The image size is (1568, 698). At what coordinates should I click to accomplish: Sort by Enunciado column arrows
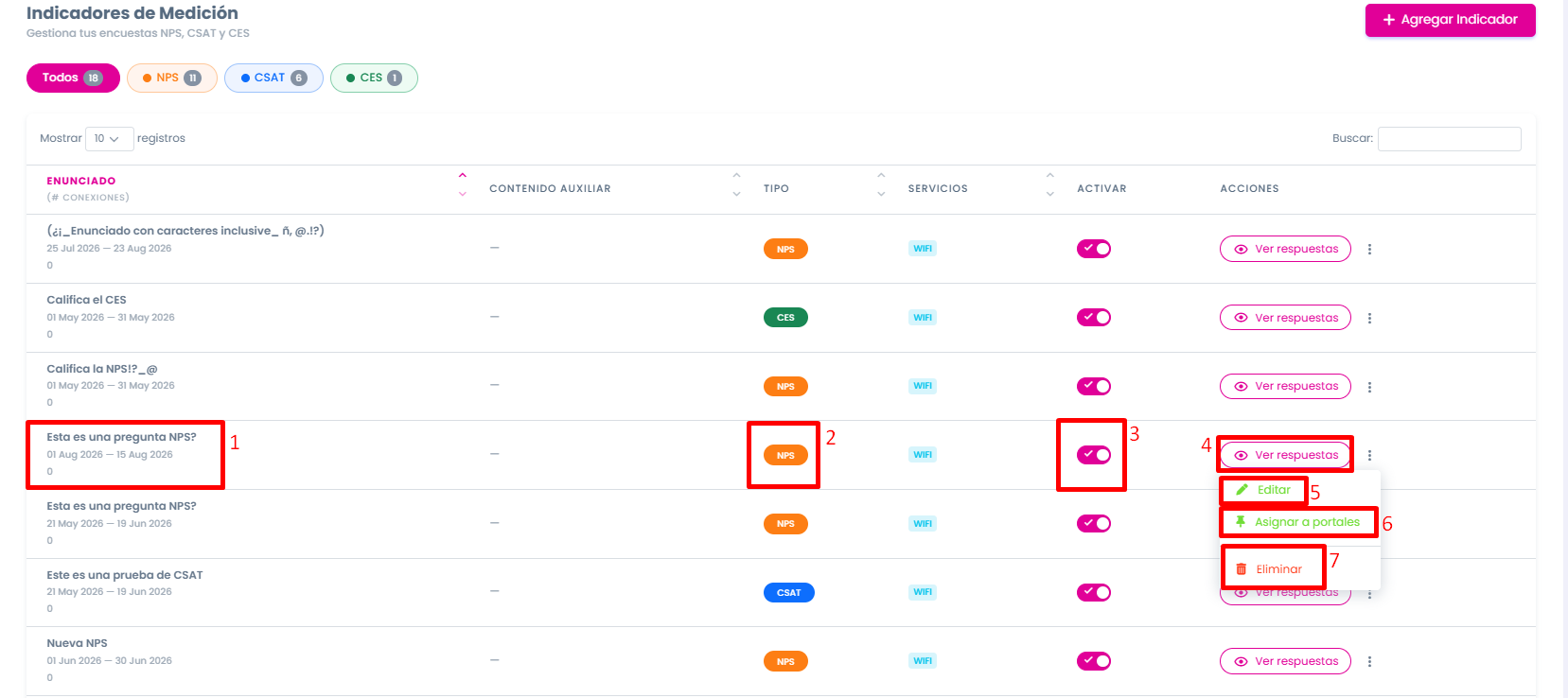(463, 184)
